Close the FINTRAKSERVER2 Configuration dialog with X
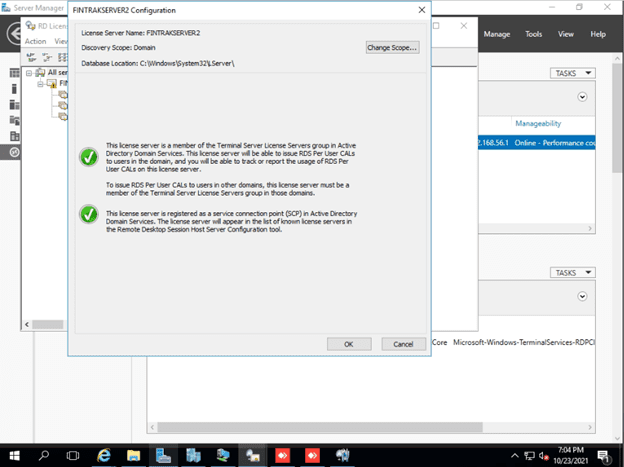Image resolution: width=624 pixels, height=467 pixels. click(422, 10)
